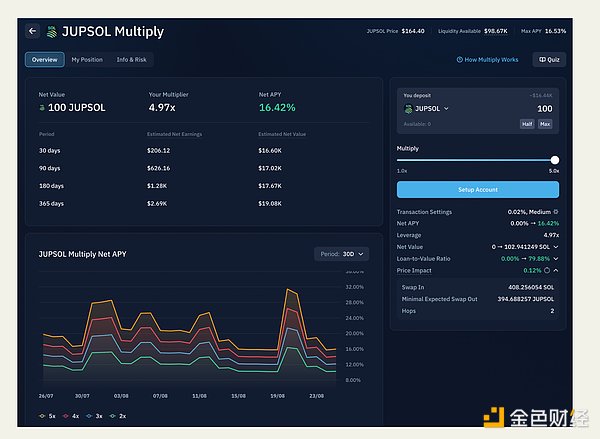Image resolution: width=600 pixels, height=439 pixels.
Task: Click the book icon on the Quiz button
Action: pyautogui.click(x=542, y=60)
